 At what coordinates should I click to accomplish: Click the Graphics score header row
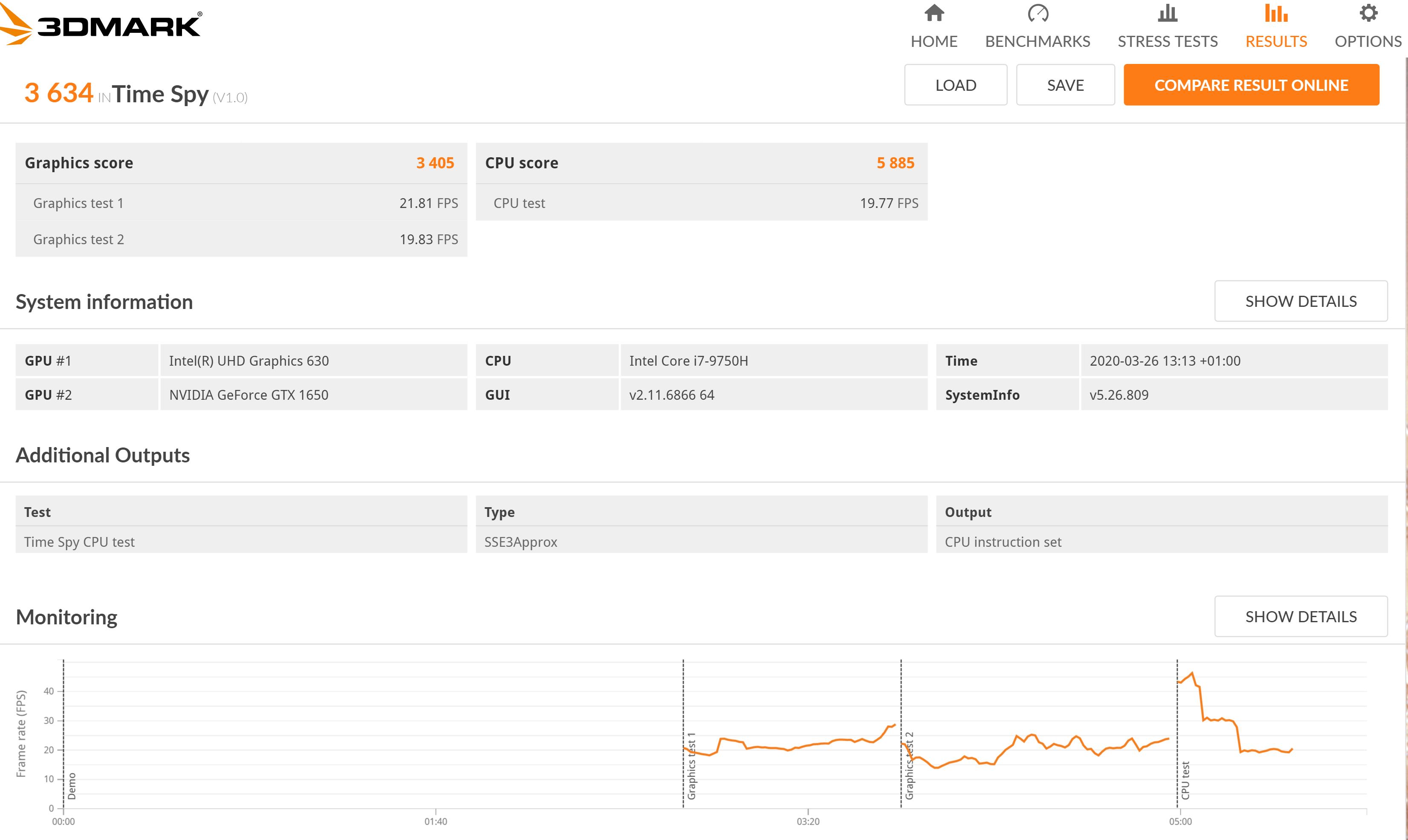coord(240,163)
